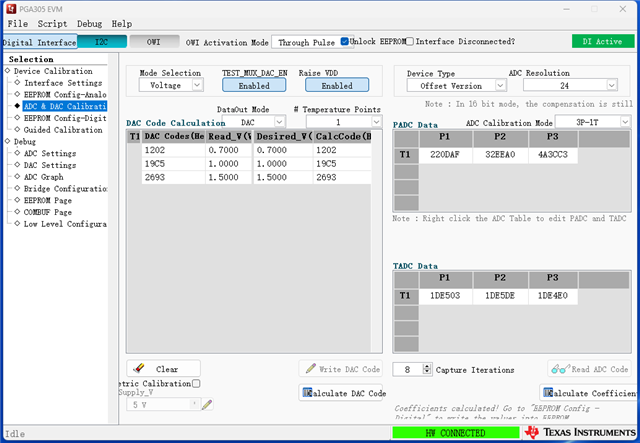This screenshot has width=640, height=443.
Task: Select EEPROM Config-Analog in the tree
Action: click(x=65, y=94)
